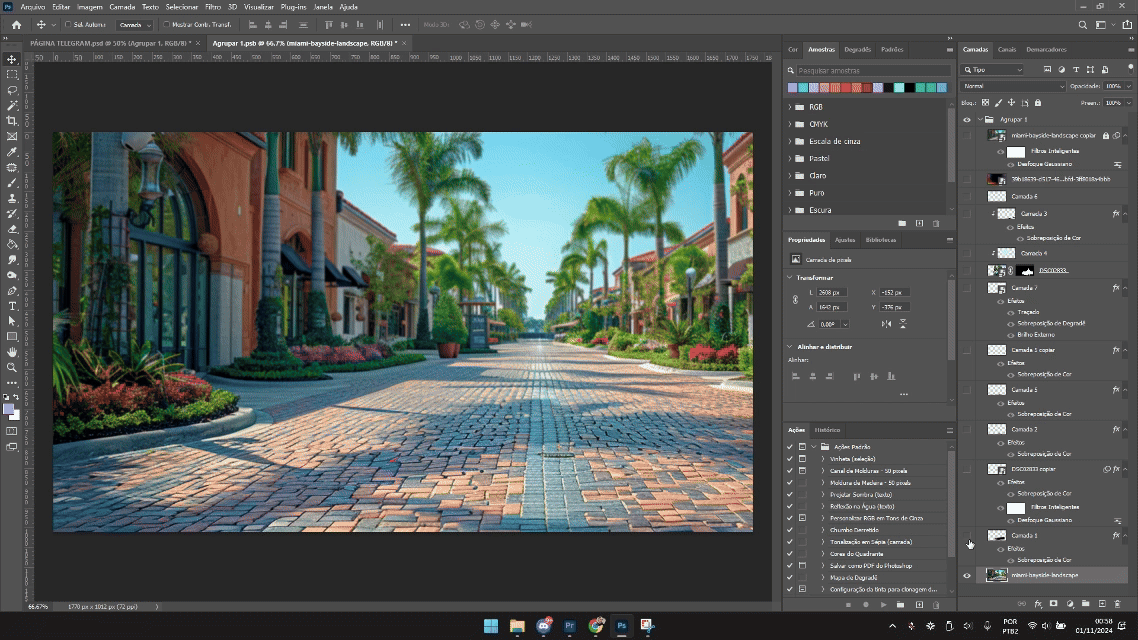
Task: Select the Moldura de Madeira action
Action: tap(869, 483)
